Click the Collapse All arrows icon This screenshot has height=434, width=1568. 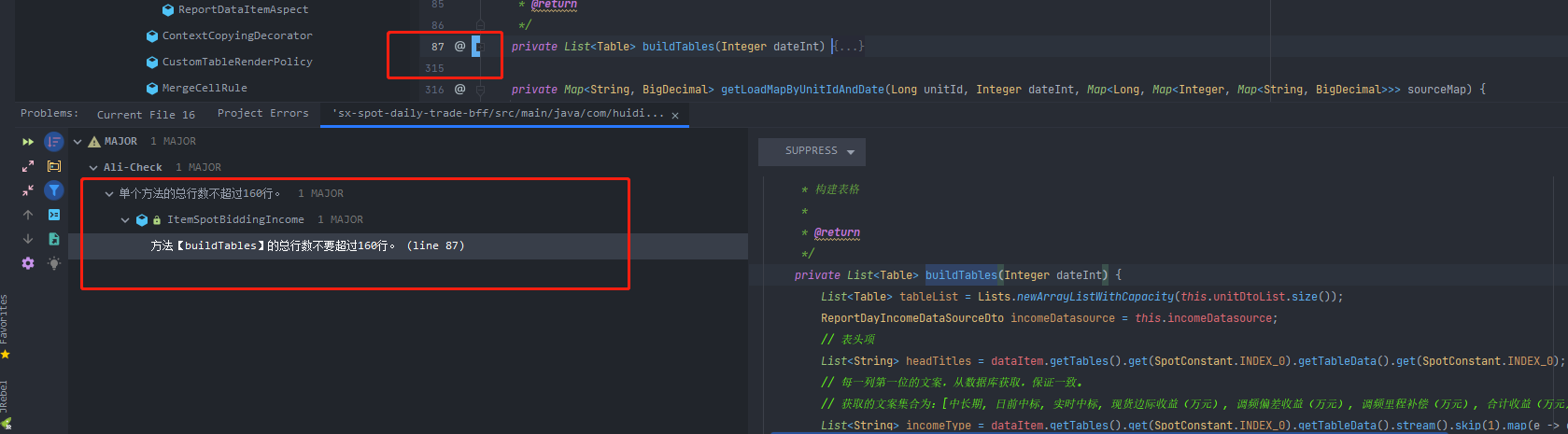click(28, 190)
